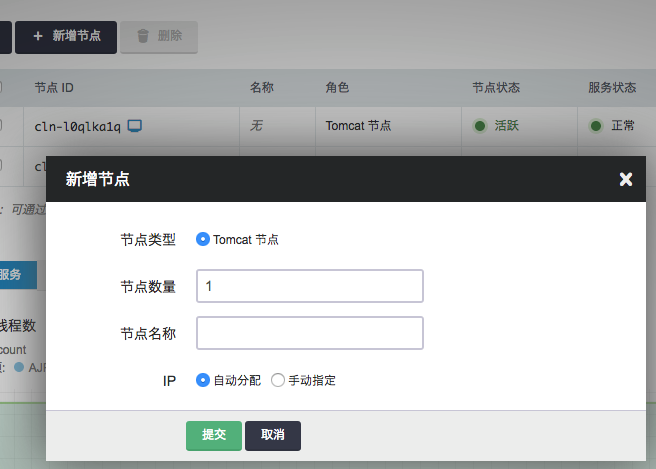
Task: Close the 新增节点 dialog with X
Action: click(626, 179)
